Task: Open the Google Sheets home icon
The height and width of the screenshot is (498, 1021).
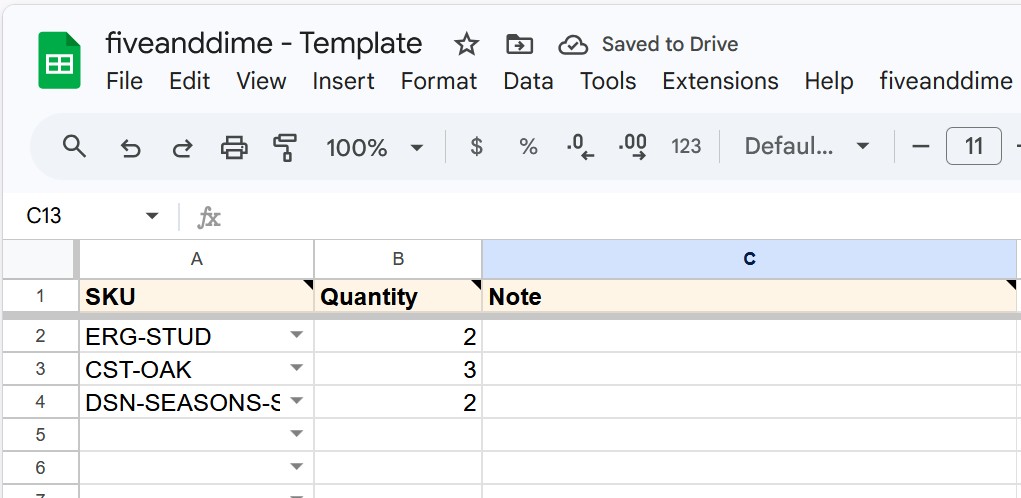Action: pyautogui.click(x=59, y=60)
